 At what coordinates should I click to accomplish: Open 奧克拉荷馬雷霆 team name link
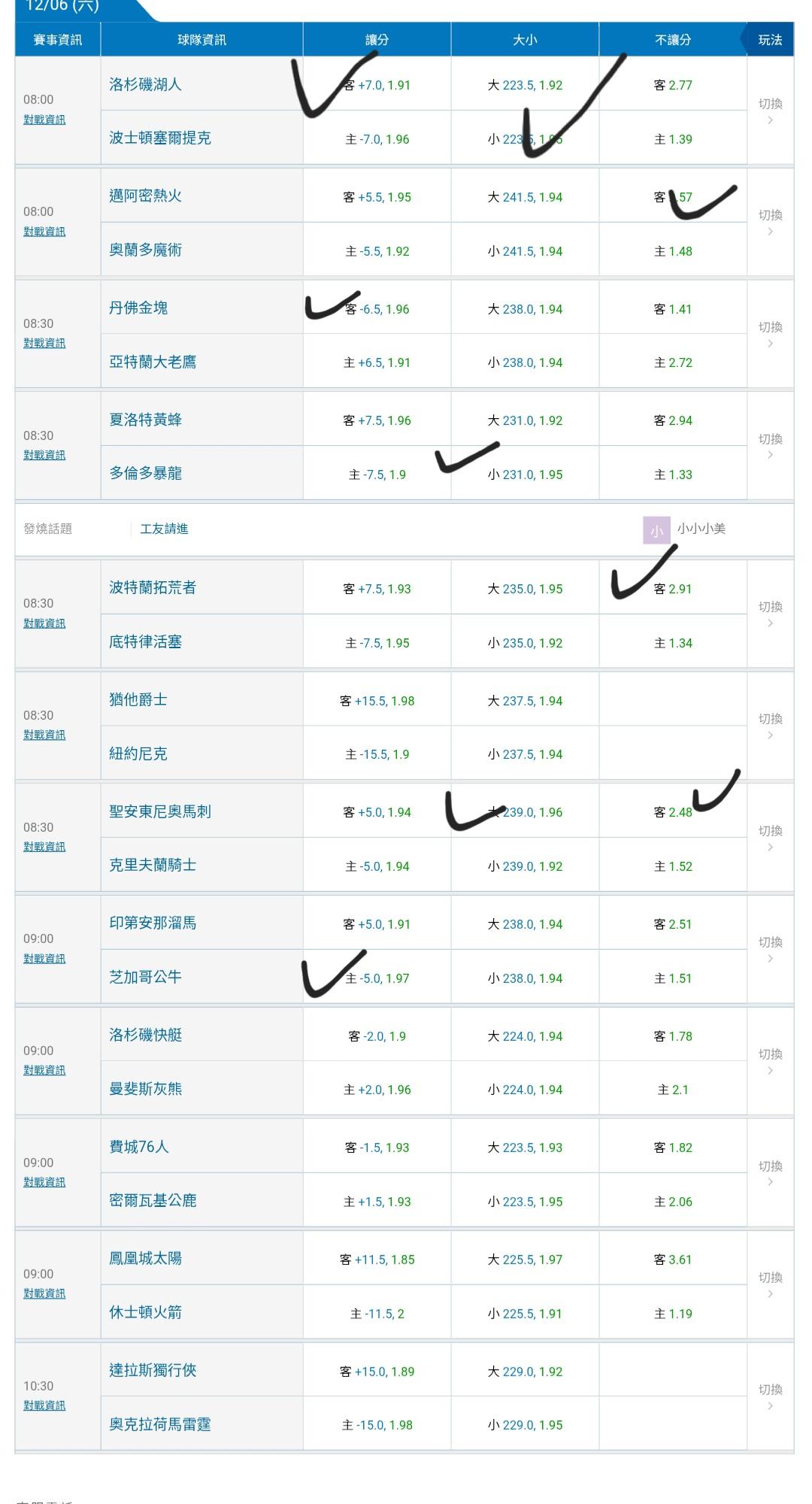160,1424
